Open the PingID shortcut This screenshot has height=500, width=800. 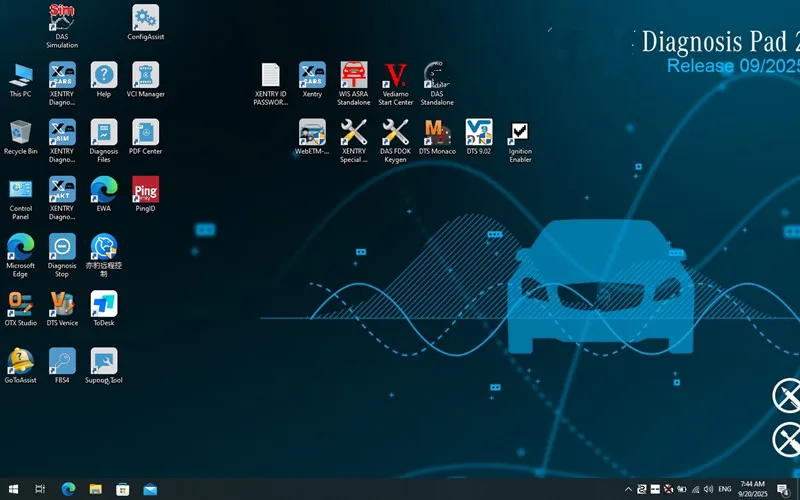145,194
